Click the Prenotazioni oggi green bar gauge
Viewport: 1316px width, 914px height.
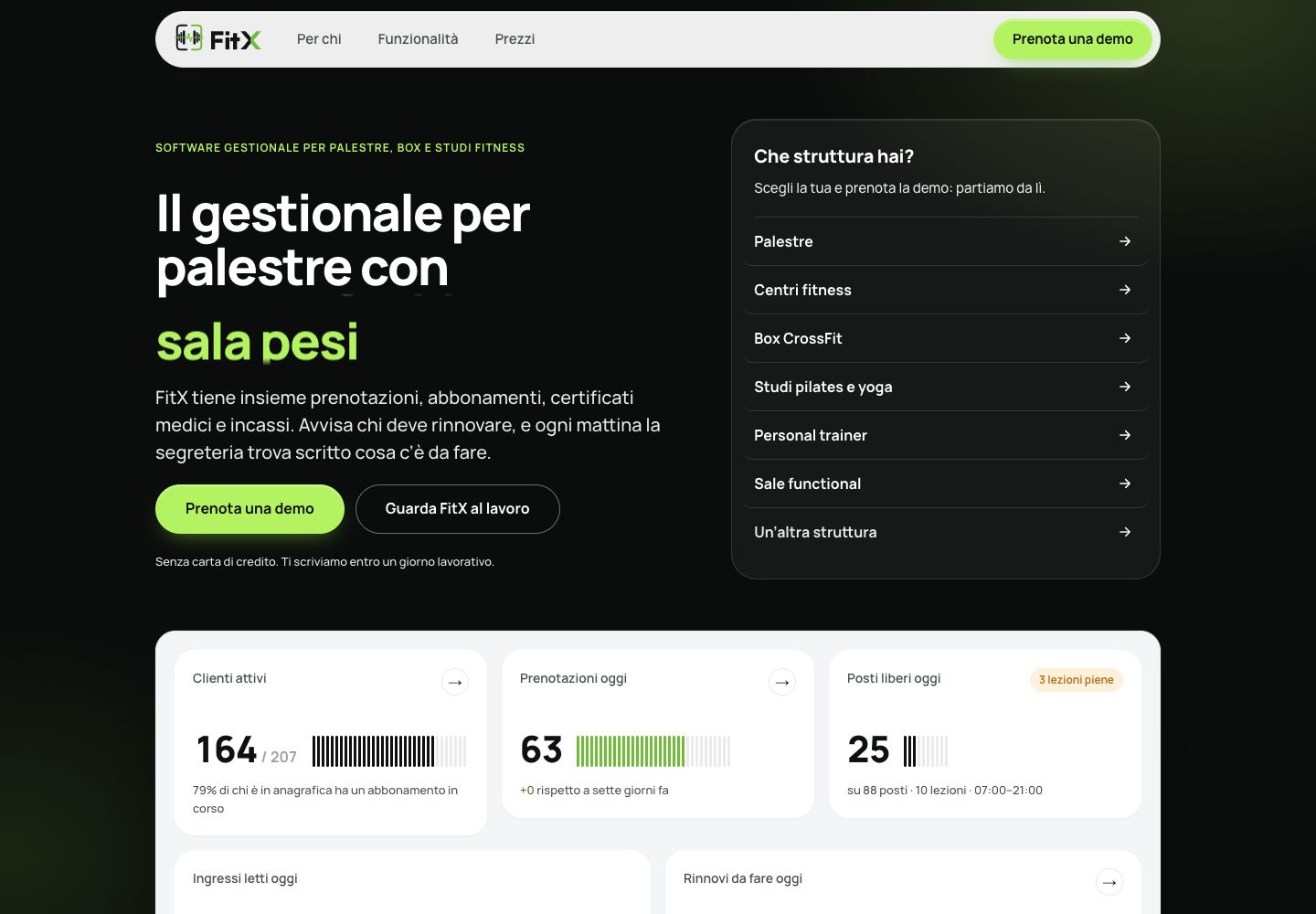point(653,750)
